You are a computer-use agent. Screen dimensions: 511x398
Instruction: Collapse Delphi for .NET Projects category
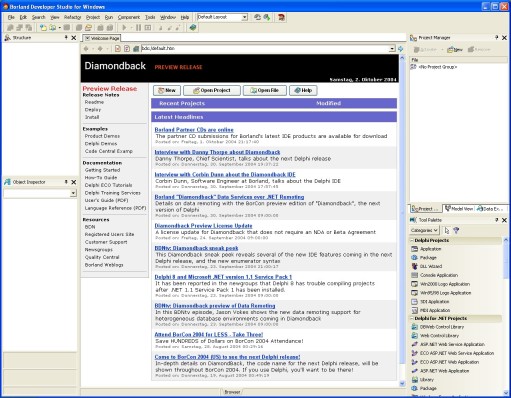(x=412, y=318)
